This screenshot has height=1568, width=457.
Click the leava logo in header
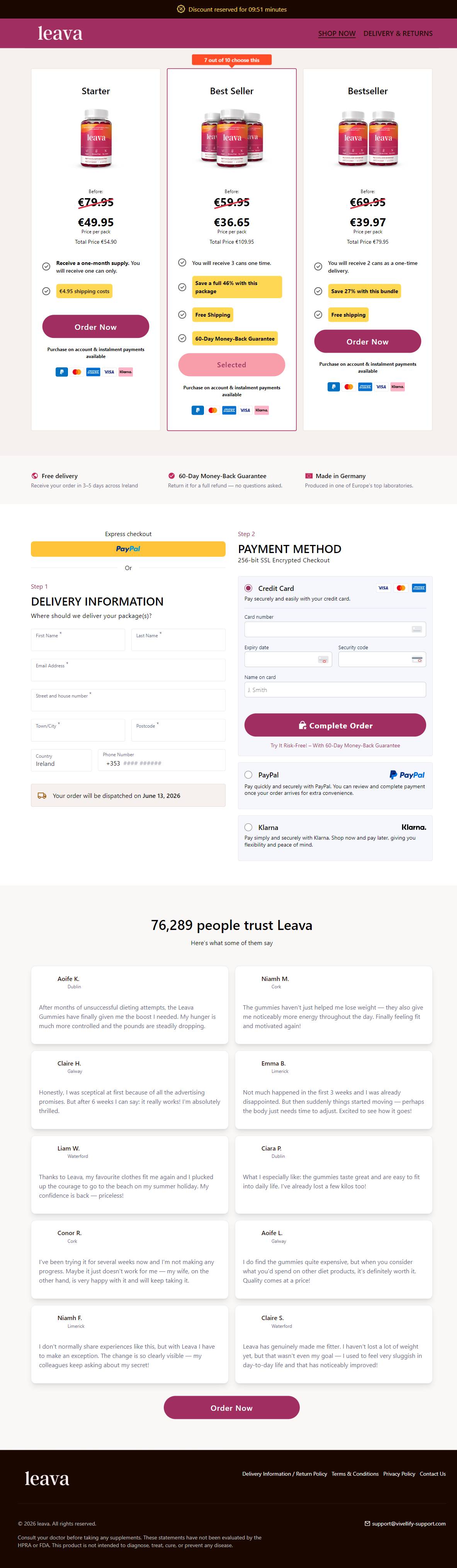[60, 33]
